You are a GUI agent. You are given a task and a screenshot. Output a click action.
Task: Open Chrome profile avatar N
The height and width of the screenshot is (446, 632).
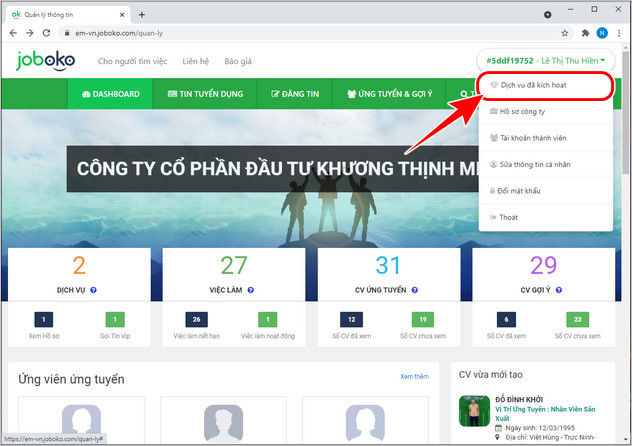coord(602,33)
